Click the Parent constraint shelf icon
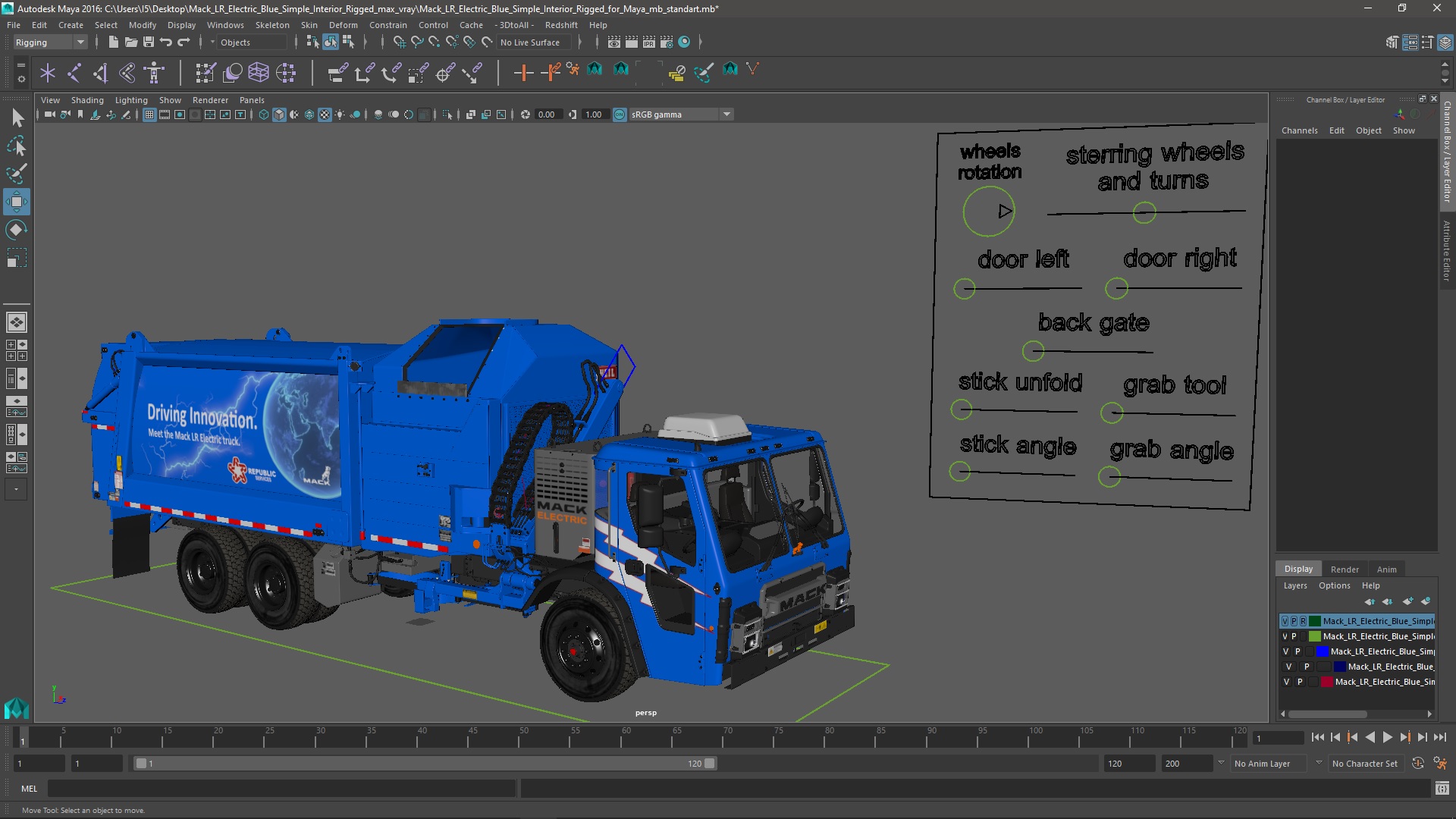The width and height of the screenshot is (1456, 819). click(x=337, y=73)
